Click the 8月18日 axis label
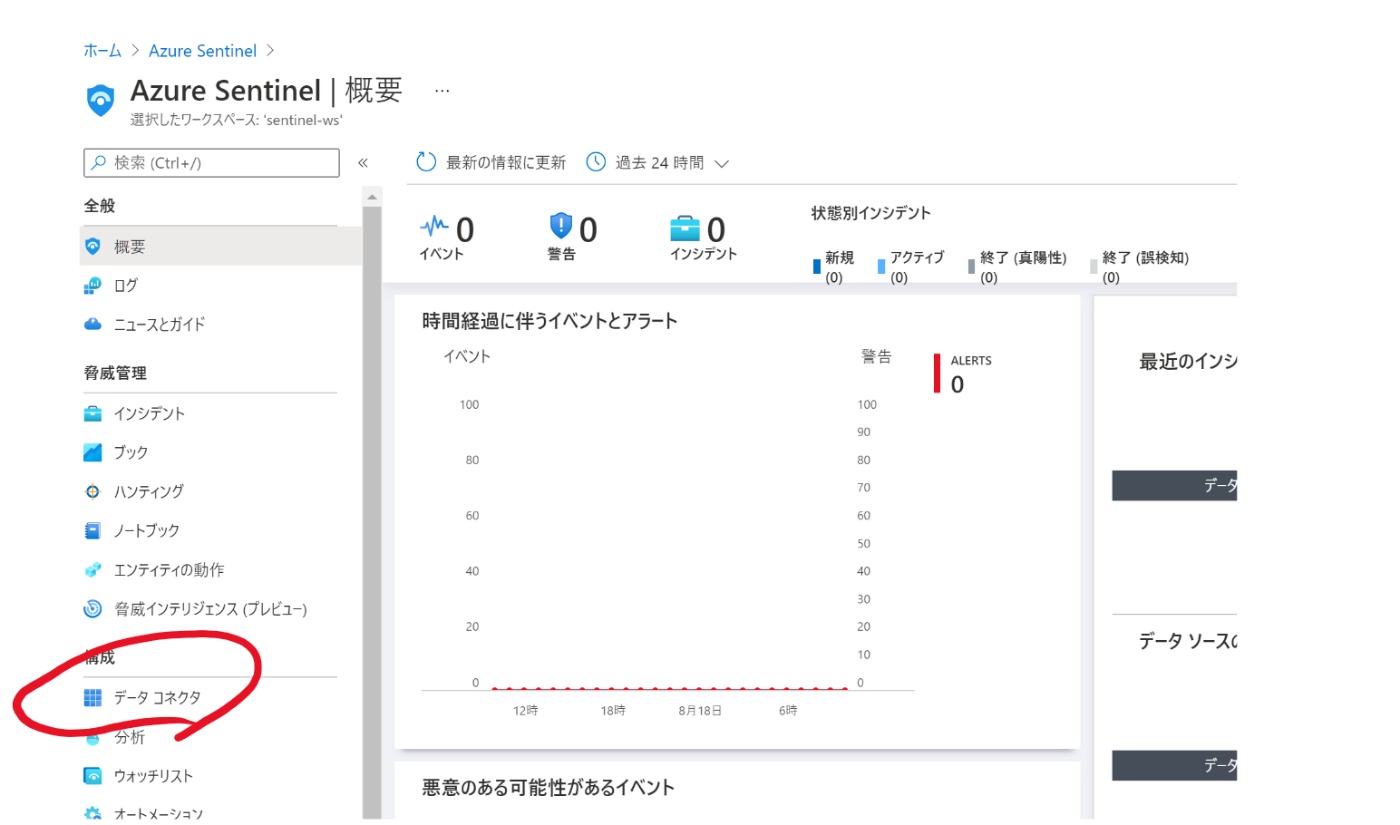1400x825 pixels. tap(700, 710)
